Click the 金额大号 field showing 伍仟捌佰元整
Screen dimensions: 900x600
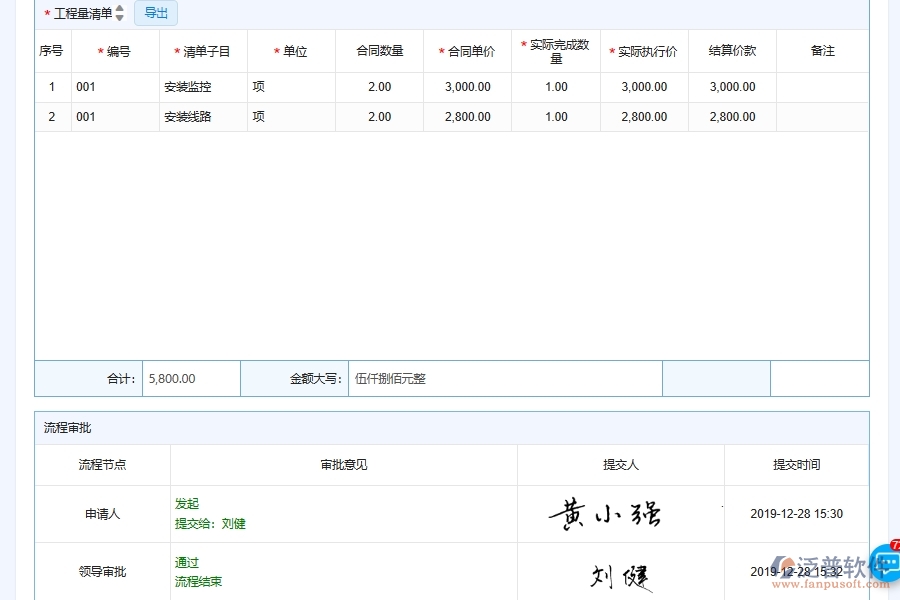[x=500, y=378]
